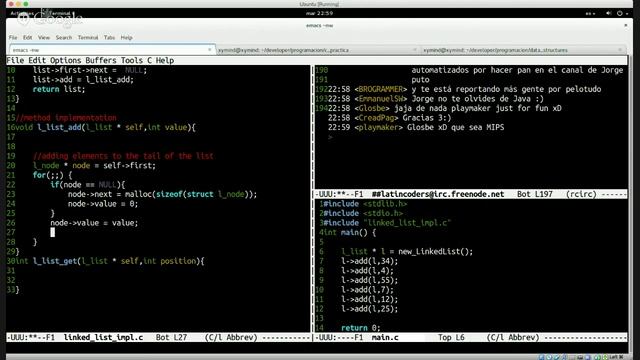Click the malloc(sizeof(struct l_node)) line
This screenshot has height=360, width=640.
pyautogui.click(x=162, y=194)
